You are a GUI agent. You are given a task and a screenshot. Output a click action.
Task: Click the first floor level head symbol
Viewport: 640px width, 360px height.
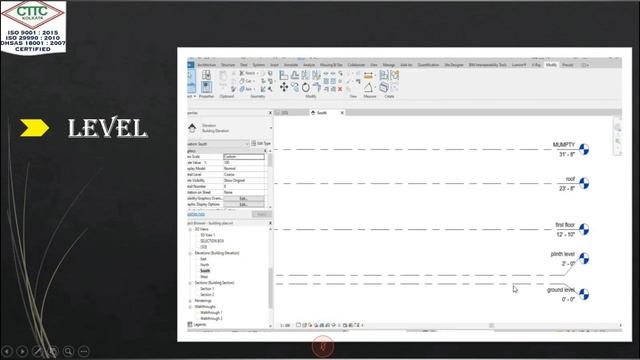(x=584, y=229)
